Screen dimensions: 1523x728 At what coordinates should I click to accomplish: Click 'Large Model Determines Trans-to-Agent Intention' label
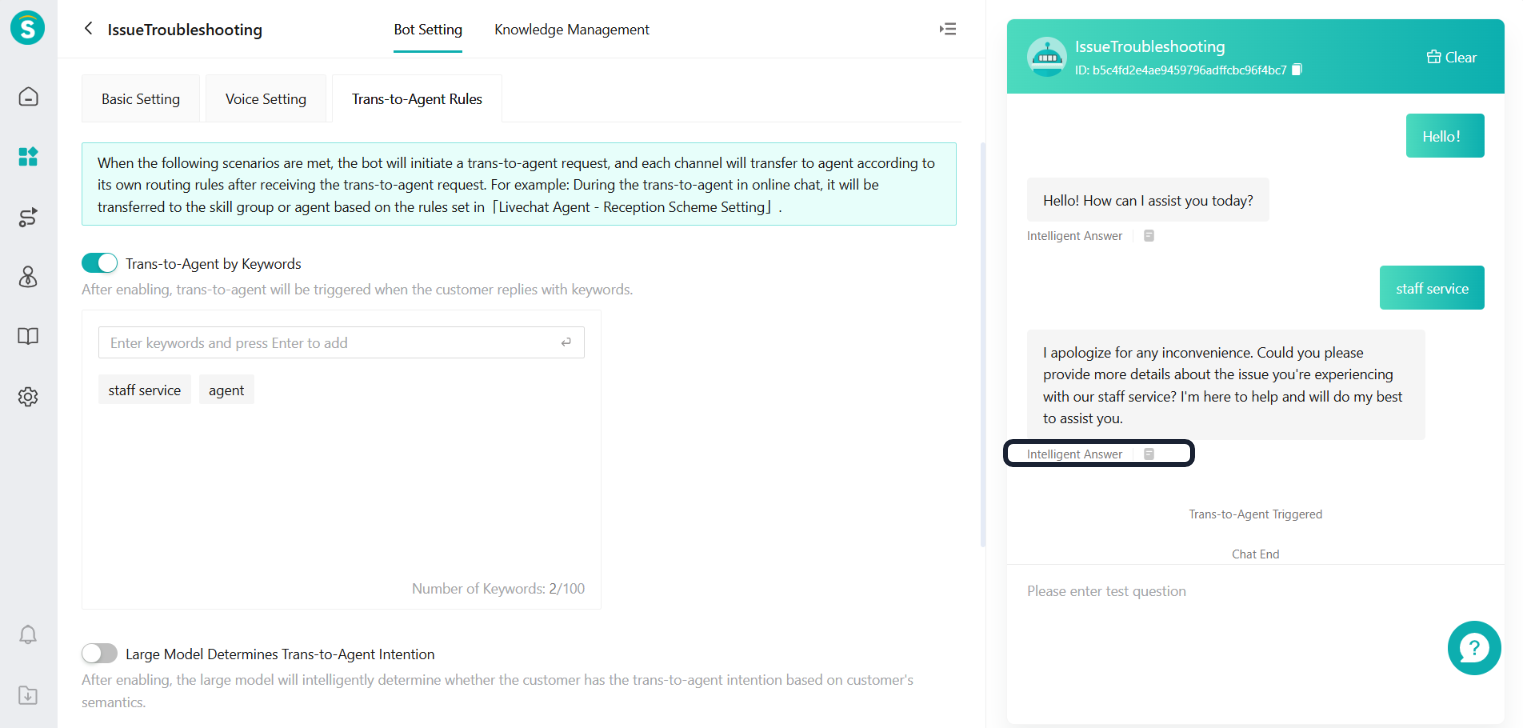[280, 654]
